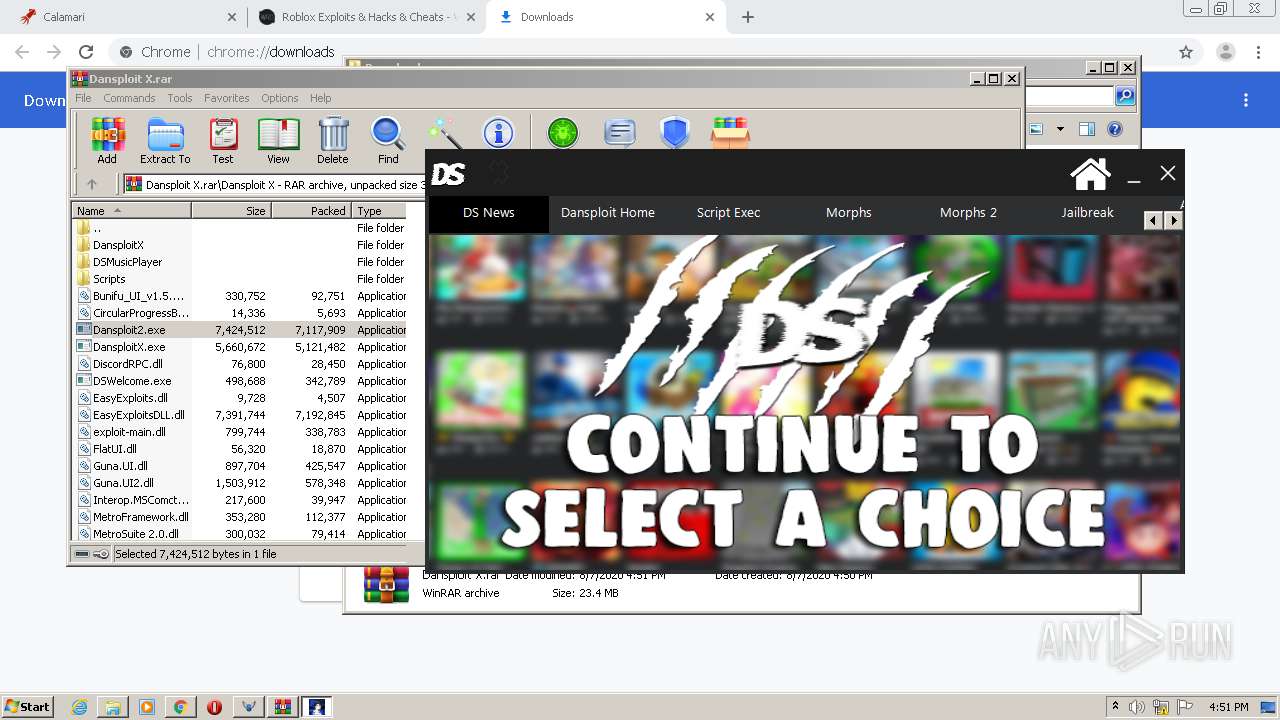Open the Morphs 2 tab
Screen dimensions: 1280x720
pyautogui.click(x=968, y=213)
